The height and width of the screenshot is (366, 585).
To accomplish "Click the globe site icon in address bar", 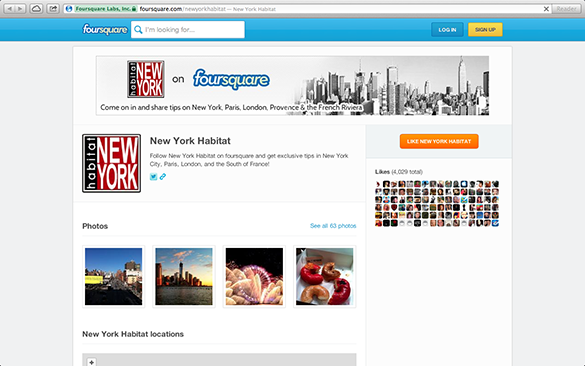I will tap(69, 9).
